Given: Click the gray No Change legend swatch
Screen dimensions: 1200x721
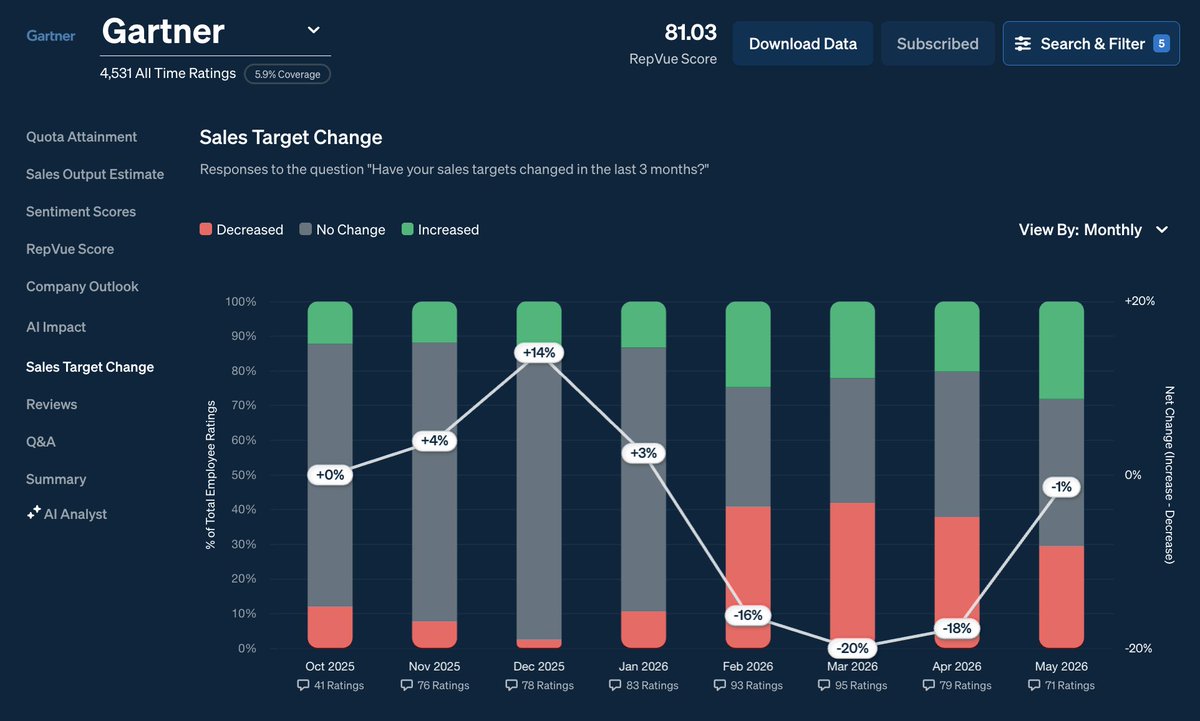Looking at the screenshot, I should [305, 230].
